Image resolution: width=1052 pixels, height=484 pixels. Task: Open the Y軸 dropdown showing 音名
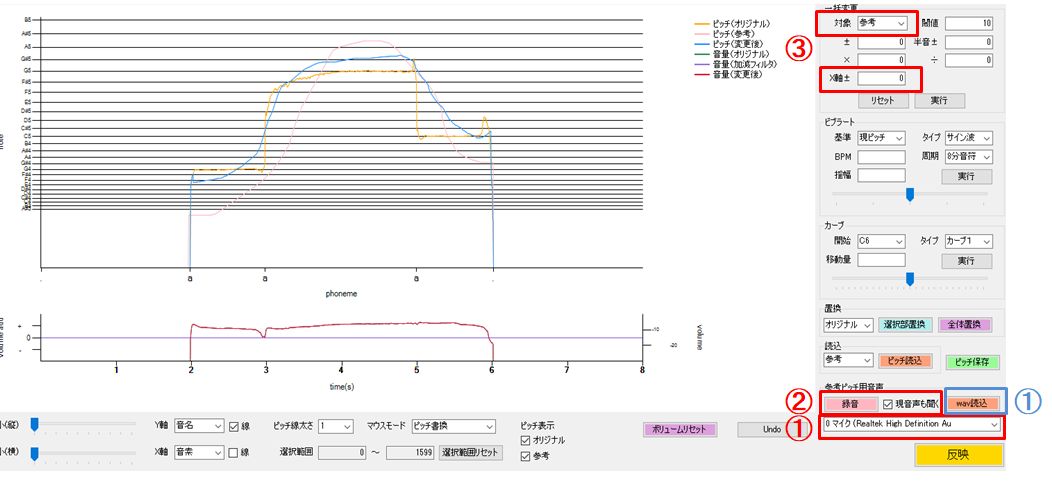click(x=199, y=425)
